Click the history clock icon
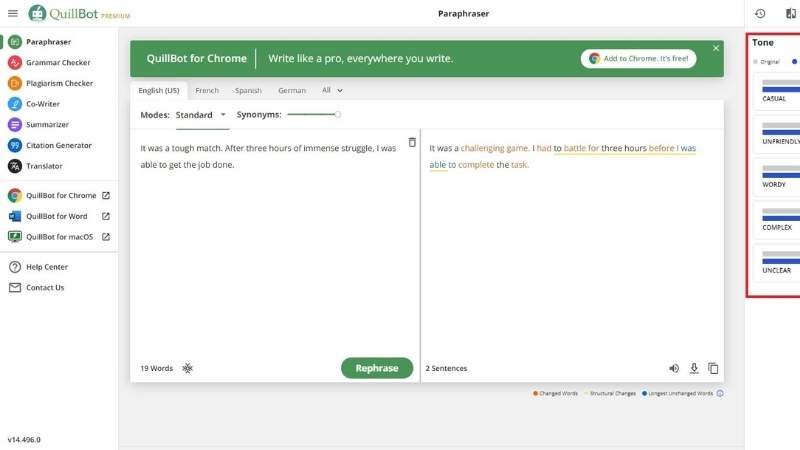 pyautogui.click(x=760, y=13)
